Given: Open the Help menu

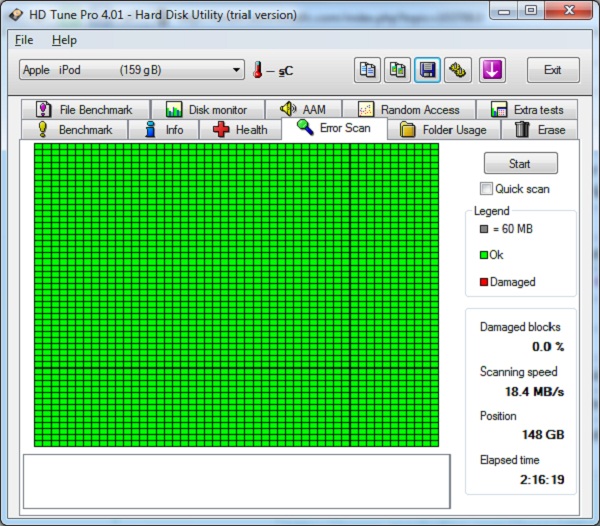Looking at the screenshot, I should pos(64,40).
